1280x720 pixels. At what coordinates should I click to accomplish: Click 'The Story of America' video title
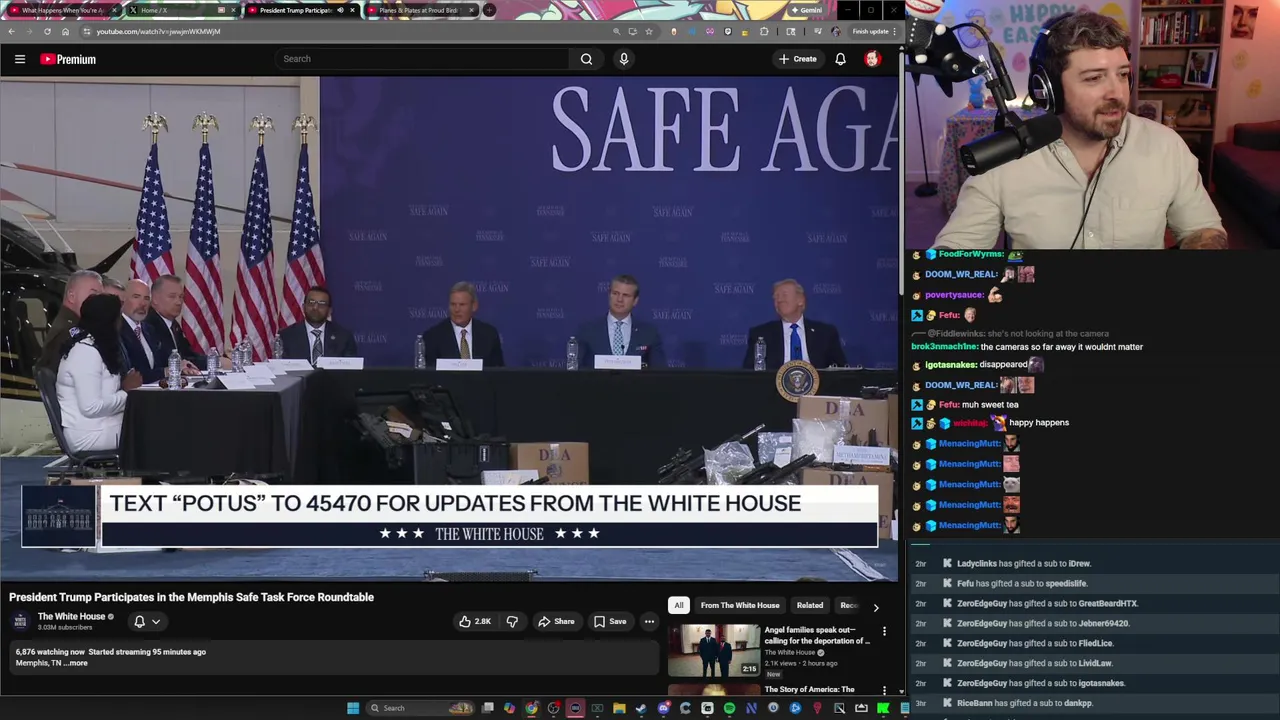point(810,689)
